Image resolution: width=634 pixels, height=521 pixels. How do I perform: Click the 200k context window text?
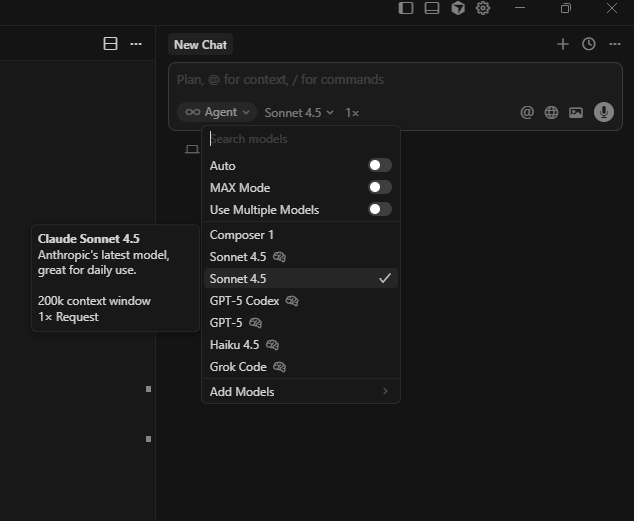pyautogui.click(x=94, y=301)
